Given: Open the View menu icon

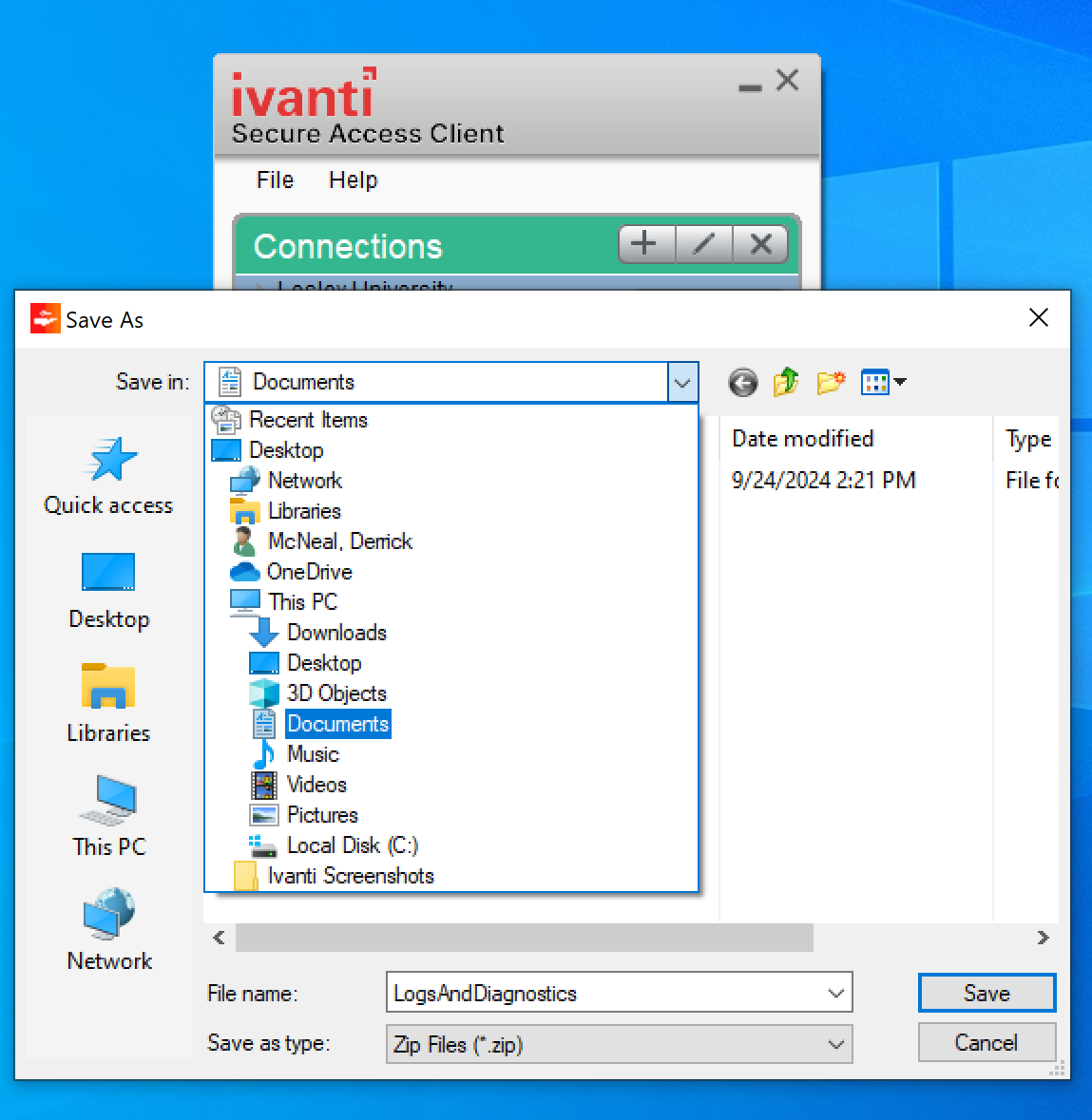Looking at the screenshot, I should pos(883,382).
